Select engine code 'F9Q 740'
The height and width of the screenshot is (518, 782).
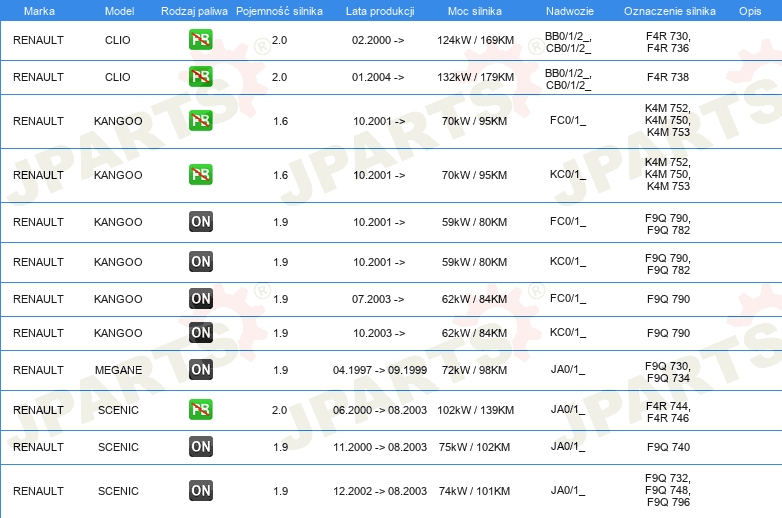point(668,447)
